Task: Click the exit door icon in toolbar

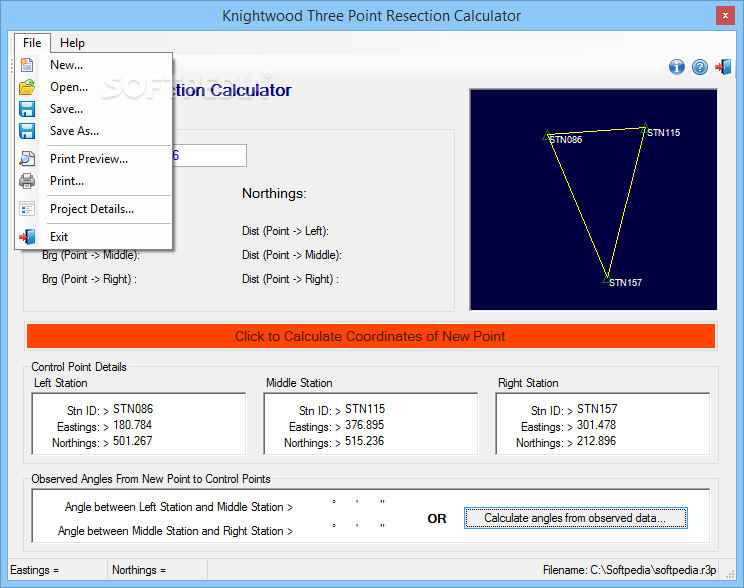Action: tap(723, 67)
